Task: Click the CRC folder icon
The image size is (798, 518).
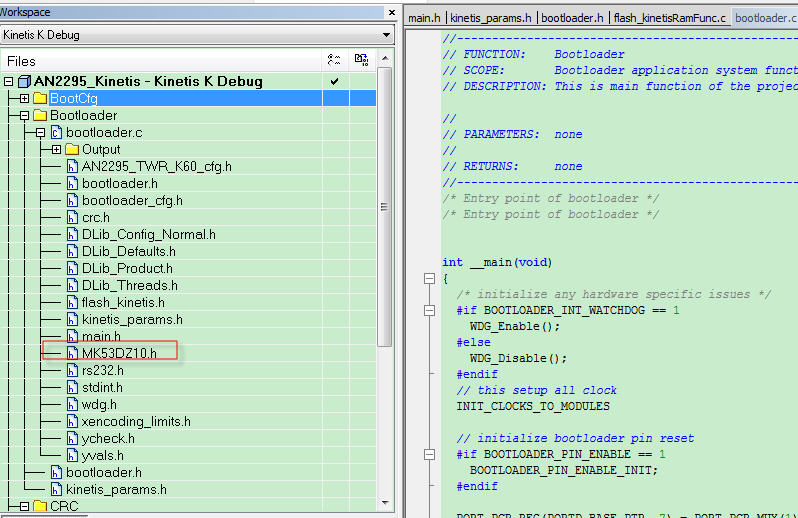Action: (x=40, y=506)
